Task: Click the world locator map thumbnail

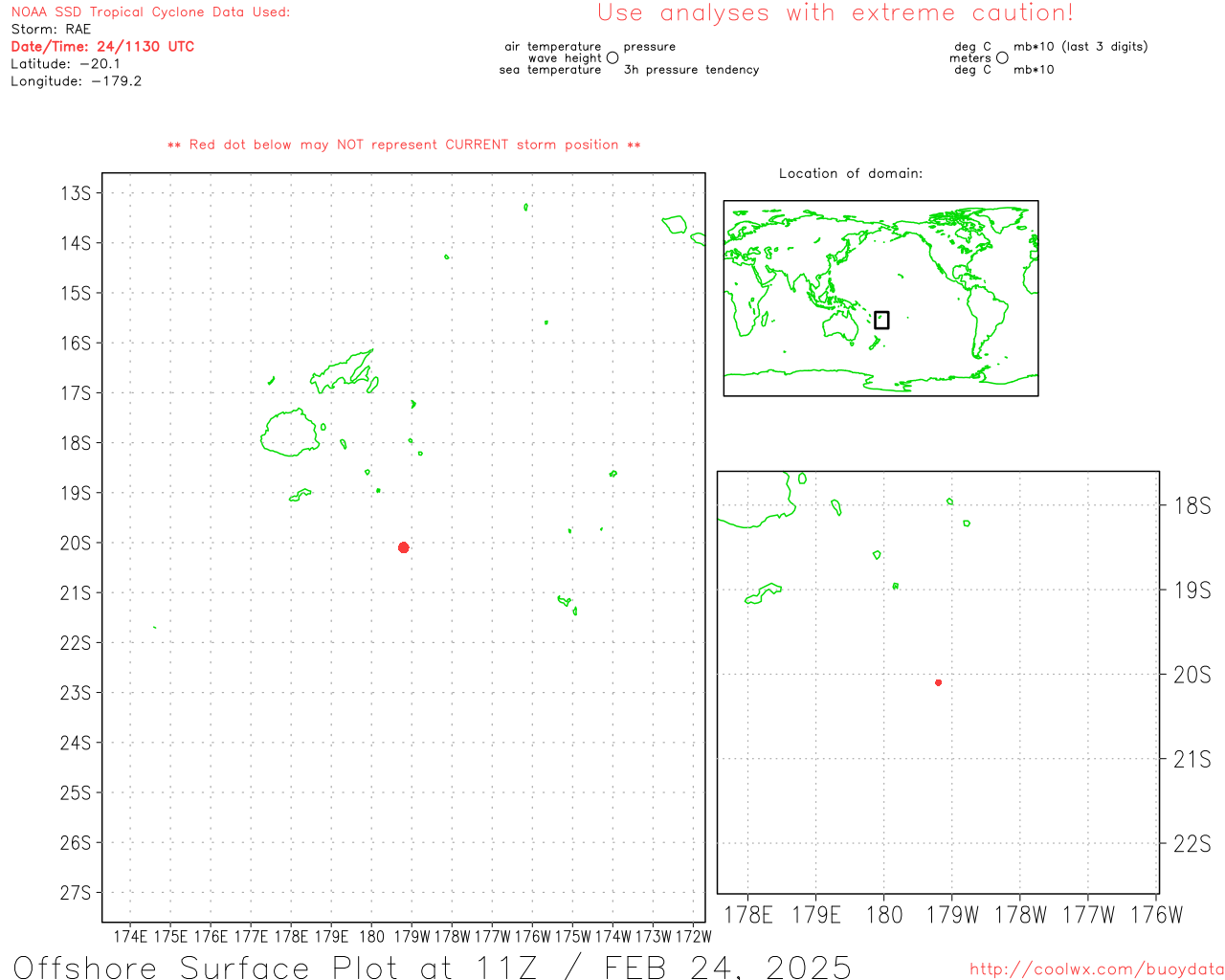Action: click(x=880, y=298)
